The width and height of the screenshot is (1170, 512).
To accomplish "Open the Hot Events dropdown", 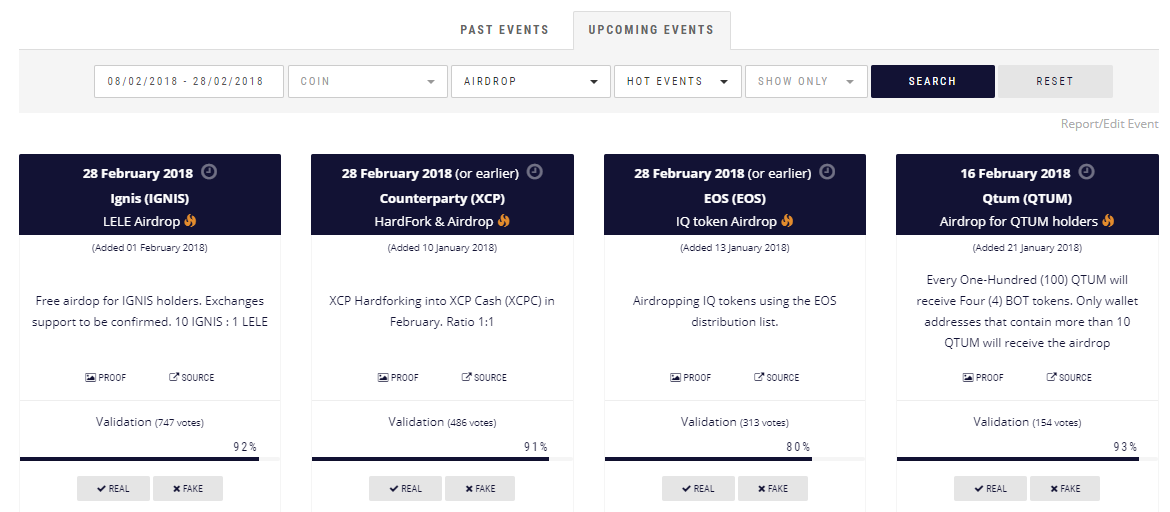I will (x=678, y=81).
